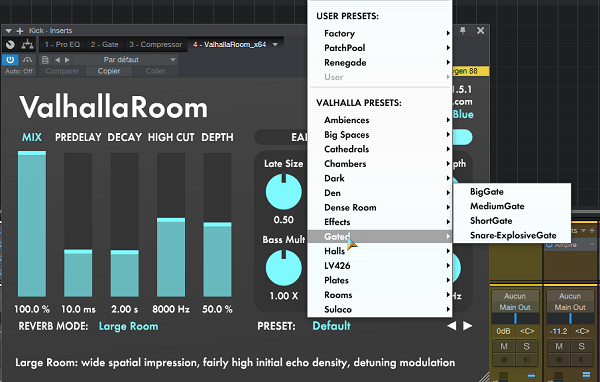The height and width of the screenshot is (382, 600).
Task: Step to previous Valhalla preset arrow
Action: [x=452, y=326]
